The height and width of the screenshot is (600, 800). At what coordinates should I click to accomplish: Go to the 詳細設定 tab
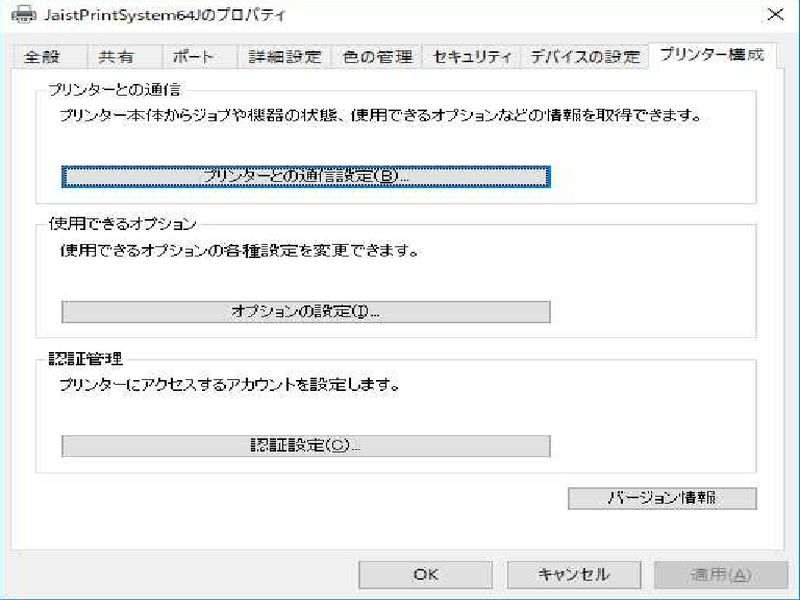click(285, 57)
